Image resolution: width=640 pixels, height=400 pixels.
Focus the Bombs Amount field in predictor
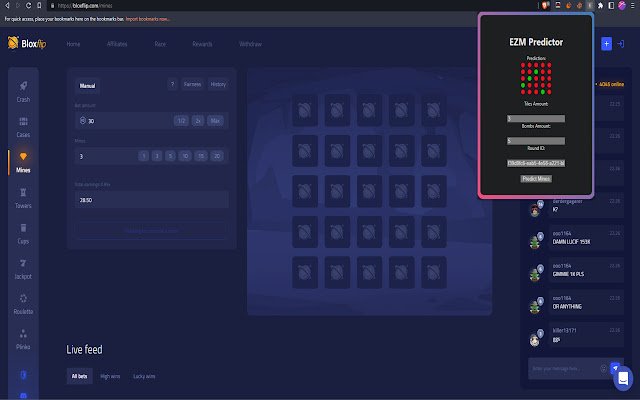pyautogui.click(x=536, y=141)
